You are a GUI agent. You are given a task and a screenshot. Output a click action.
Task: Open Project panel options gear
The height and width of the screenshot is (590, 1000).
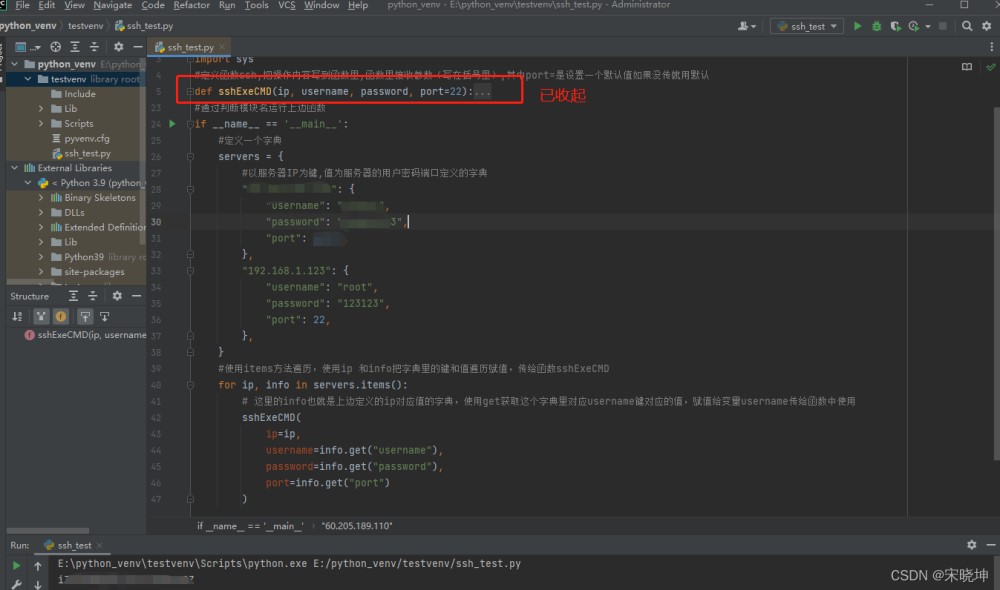click(x=119, y=47)
